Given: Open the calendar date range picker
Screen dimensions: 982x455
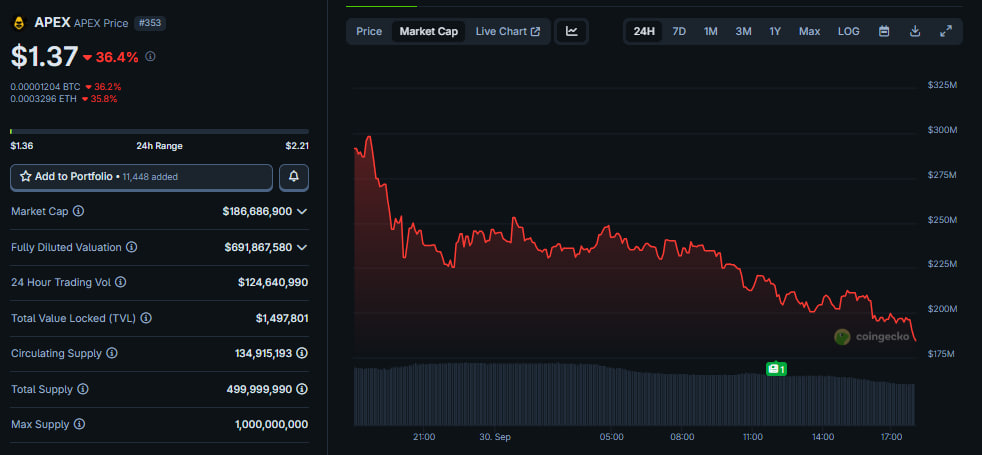Looking at the screenshot, I should click(x=884, y=31).
